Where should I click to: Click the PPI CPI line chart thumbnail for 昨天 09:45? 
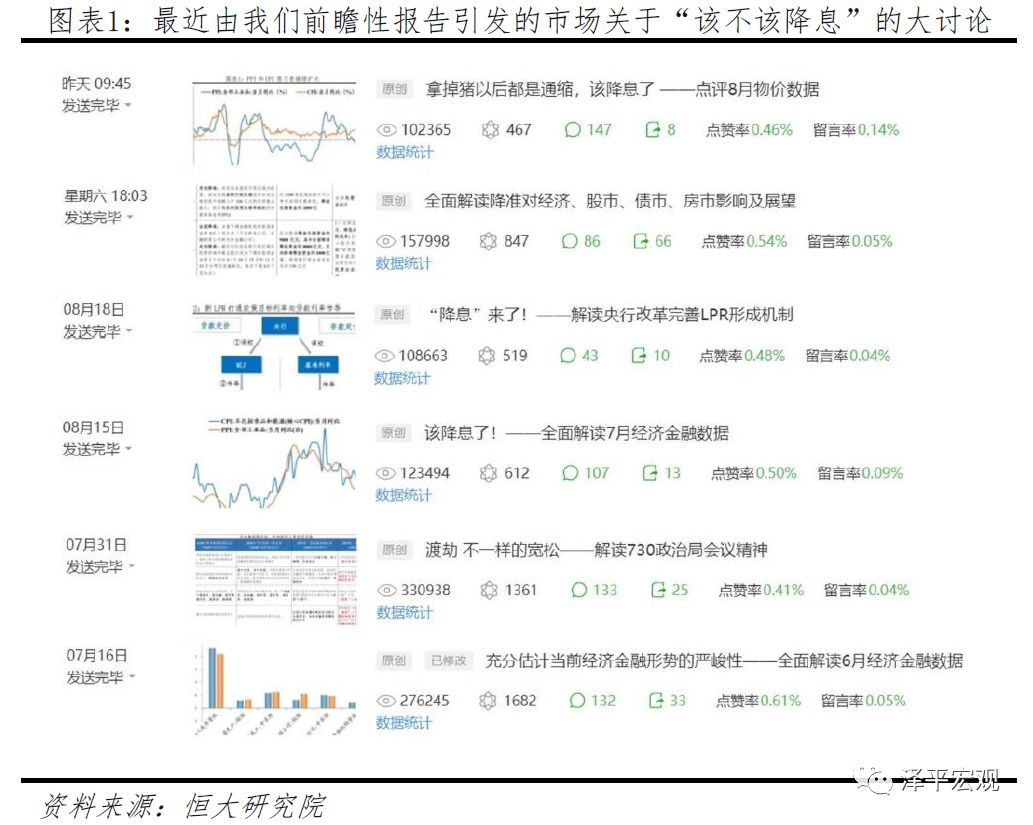(x=274, y=120)
